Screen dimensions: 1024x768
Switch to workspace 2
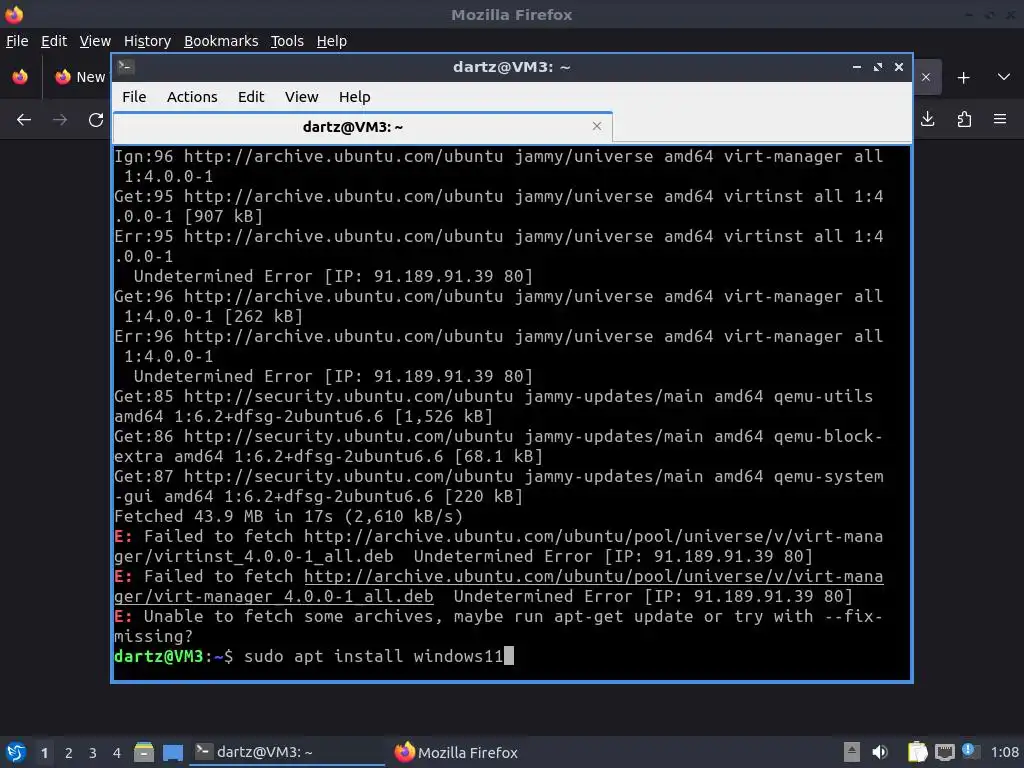tap(69, 753)
